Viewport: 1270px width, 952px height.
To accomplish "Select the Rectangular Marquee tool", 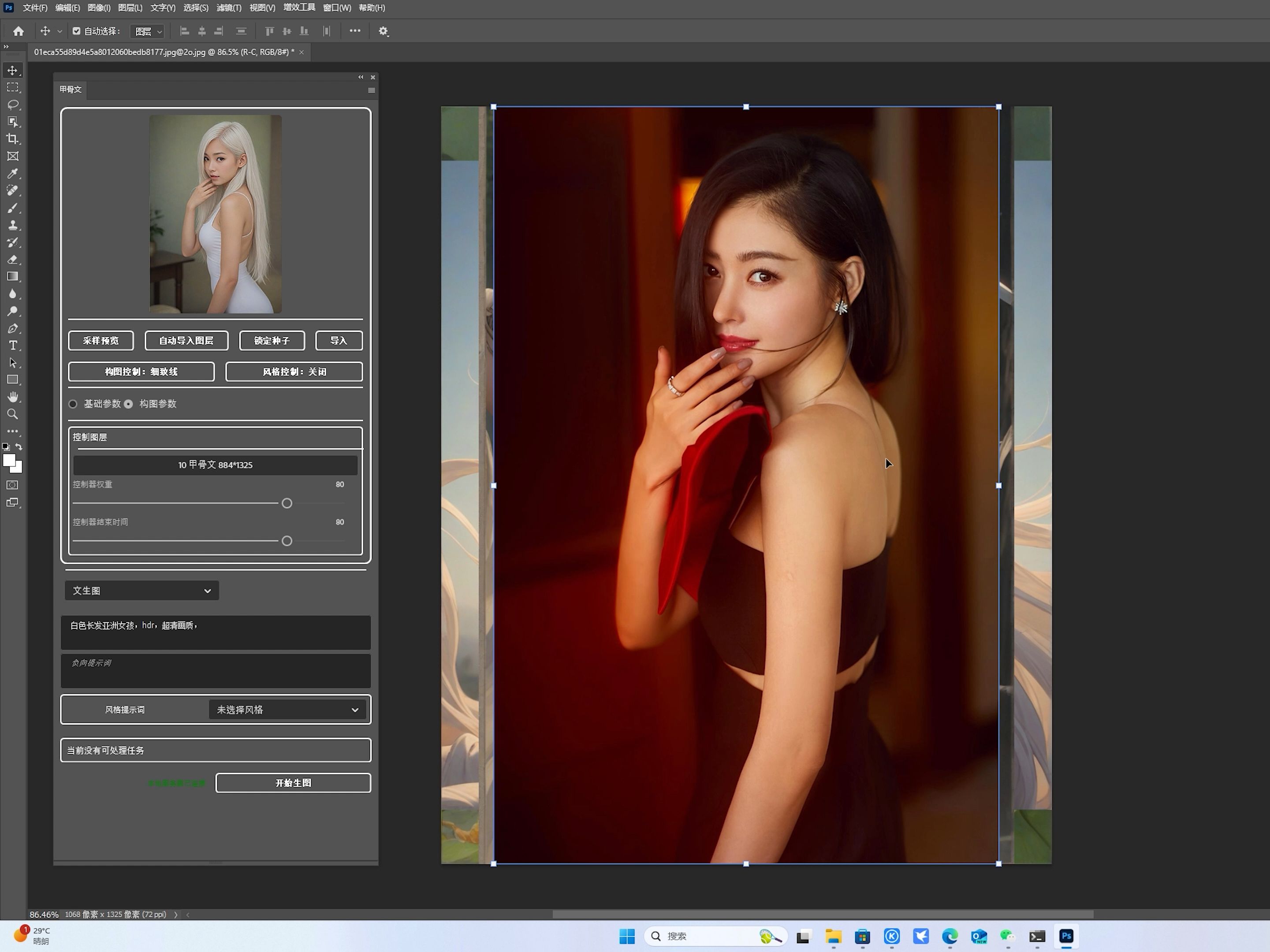I will coord(13,87).
